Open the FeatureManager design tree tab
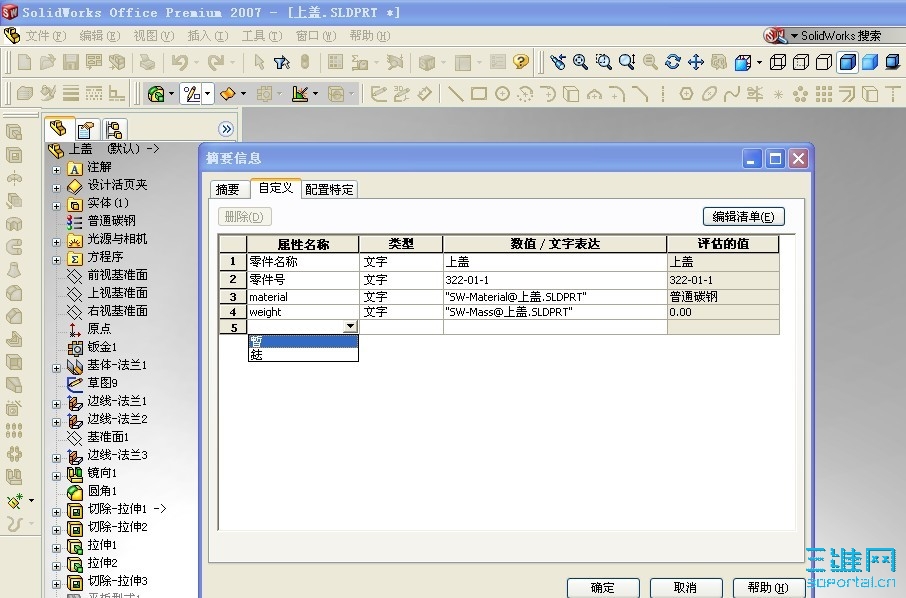Screen dimensions: 906x598 point(58,128)
